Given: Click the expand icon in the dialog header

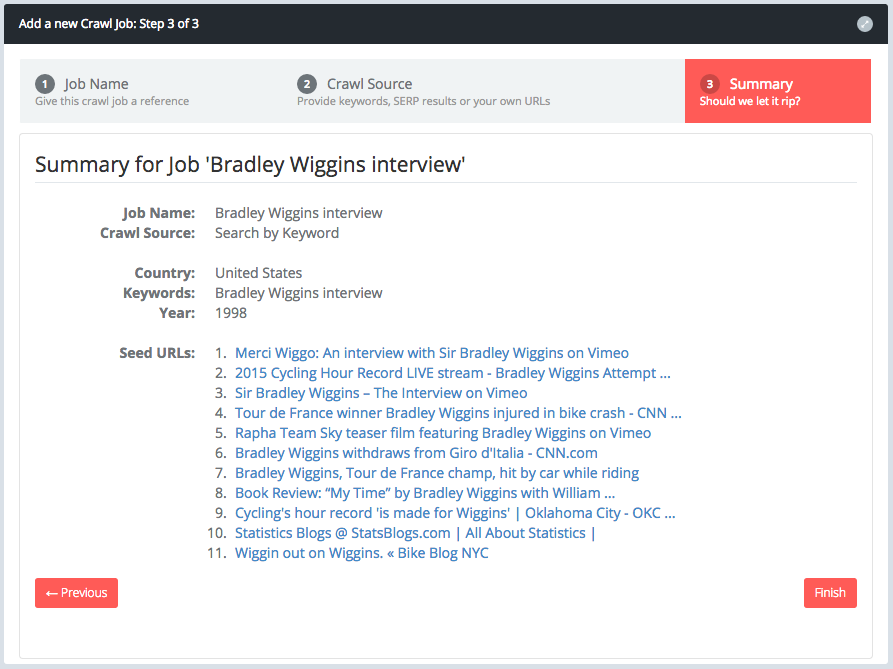Looking at the screenshot, I should (865, 24).
